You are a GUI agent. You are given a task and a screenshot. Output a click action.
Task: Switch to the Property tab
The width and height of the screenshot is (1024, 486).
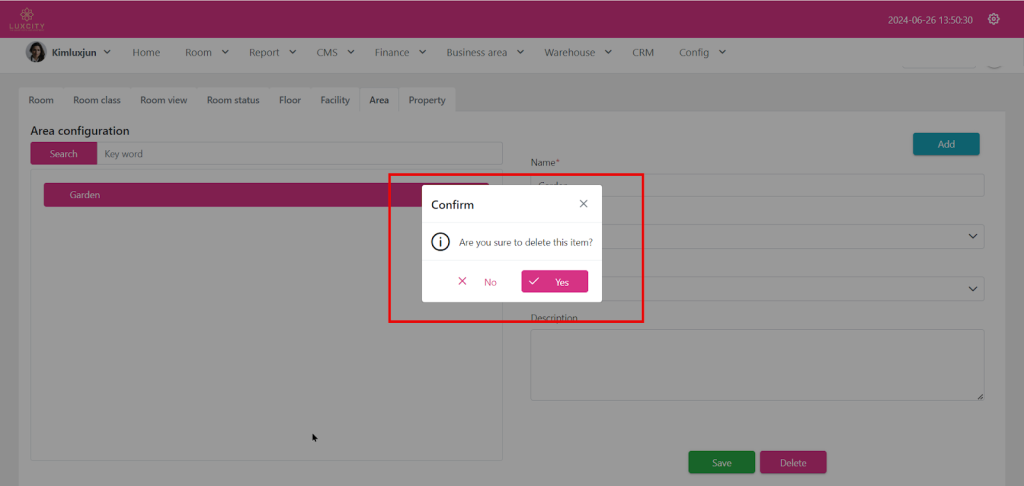[x=427, y=100]
